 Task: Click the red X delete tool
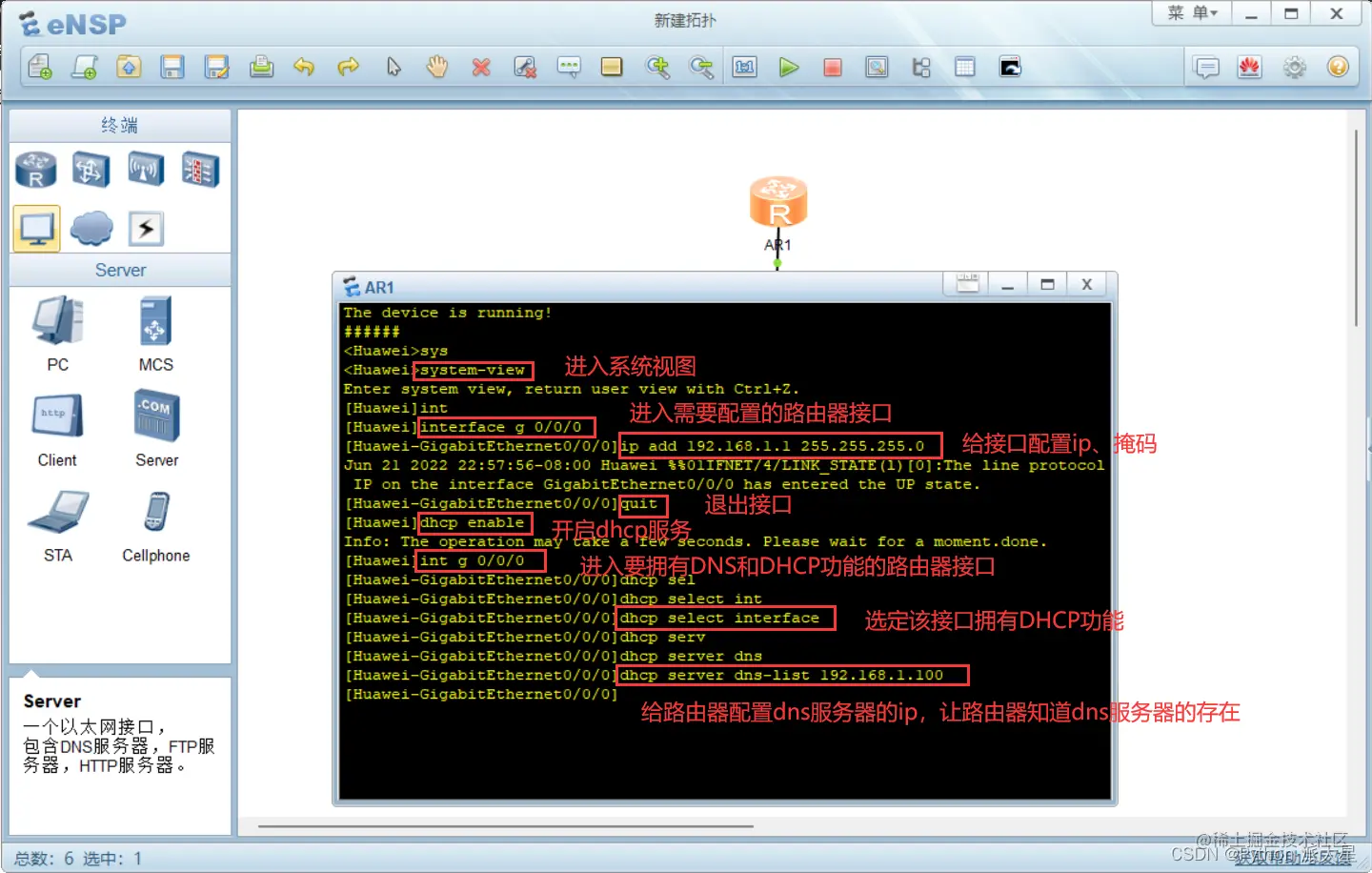coord(481,67)
